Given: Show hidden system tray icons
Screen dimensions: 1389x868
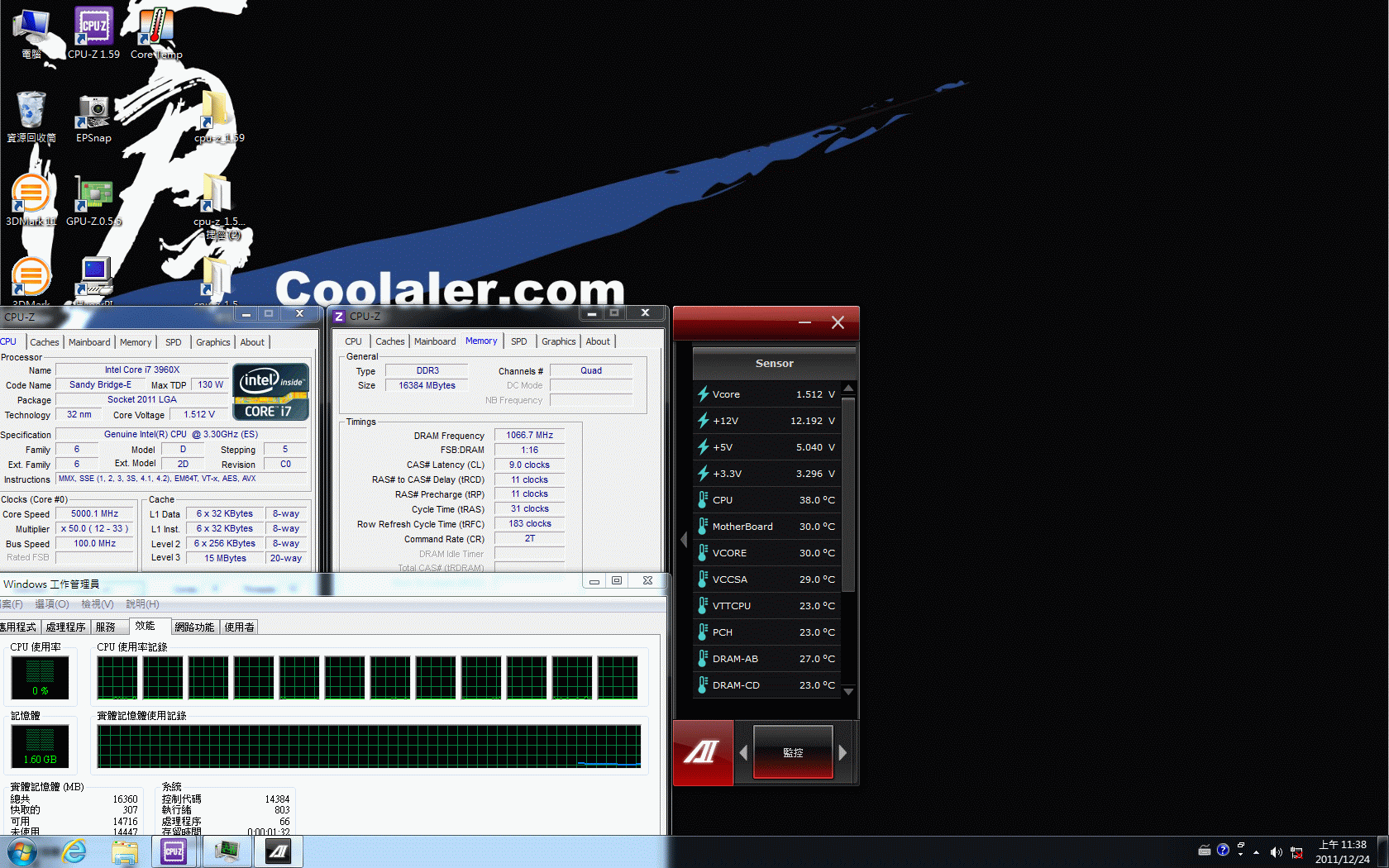Looking at the screenshot, I should (x=1256, y=852).
